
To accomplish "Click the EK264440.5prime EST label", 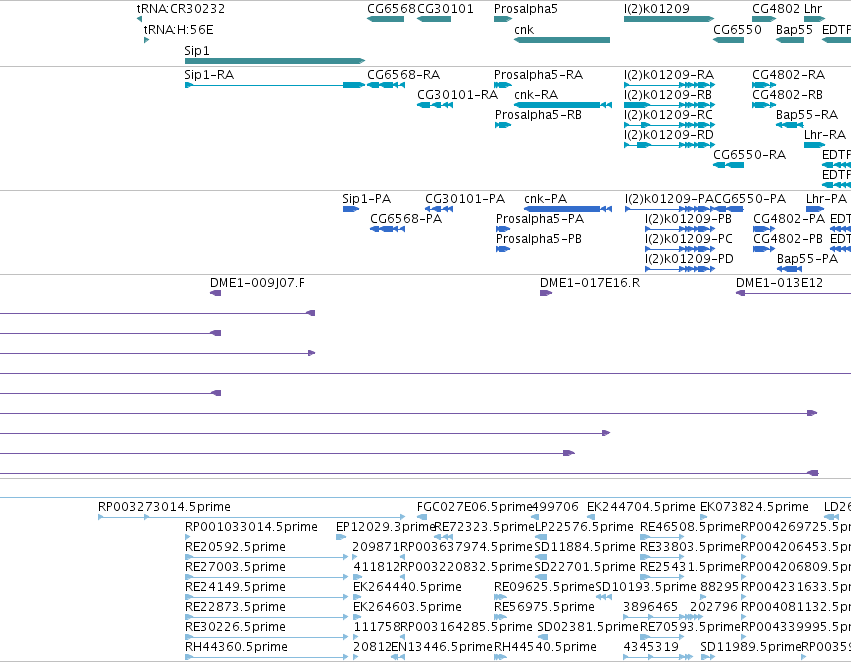I will point(407,587).
